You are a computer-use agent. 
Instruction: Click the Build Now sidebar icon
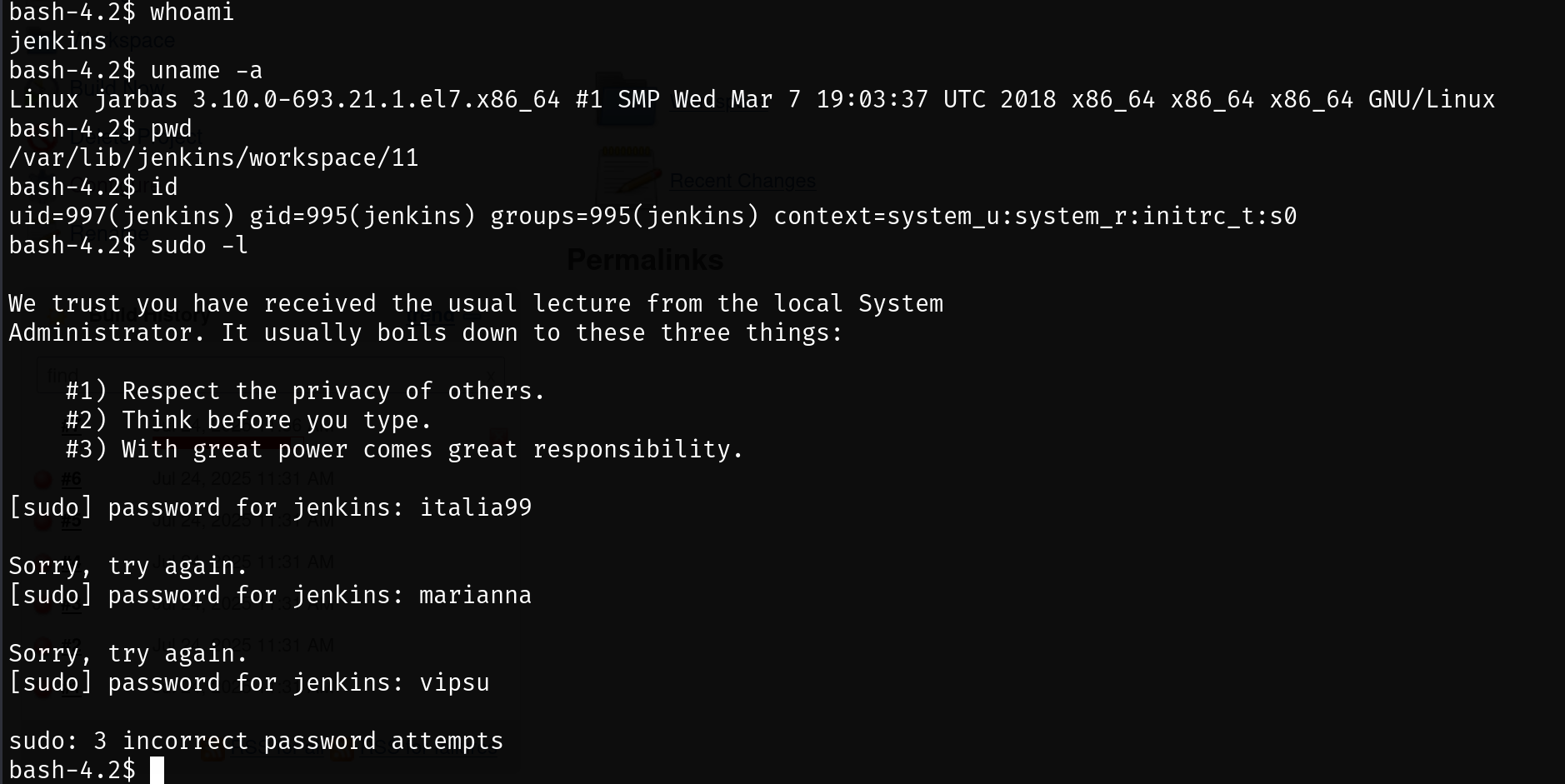click(x=42, y=87)
